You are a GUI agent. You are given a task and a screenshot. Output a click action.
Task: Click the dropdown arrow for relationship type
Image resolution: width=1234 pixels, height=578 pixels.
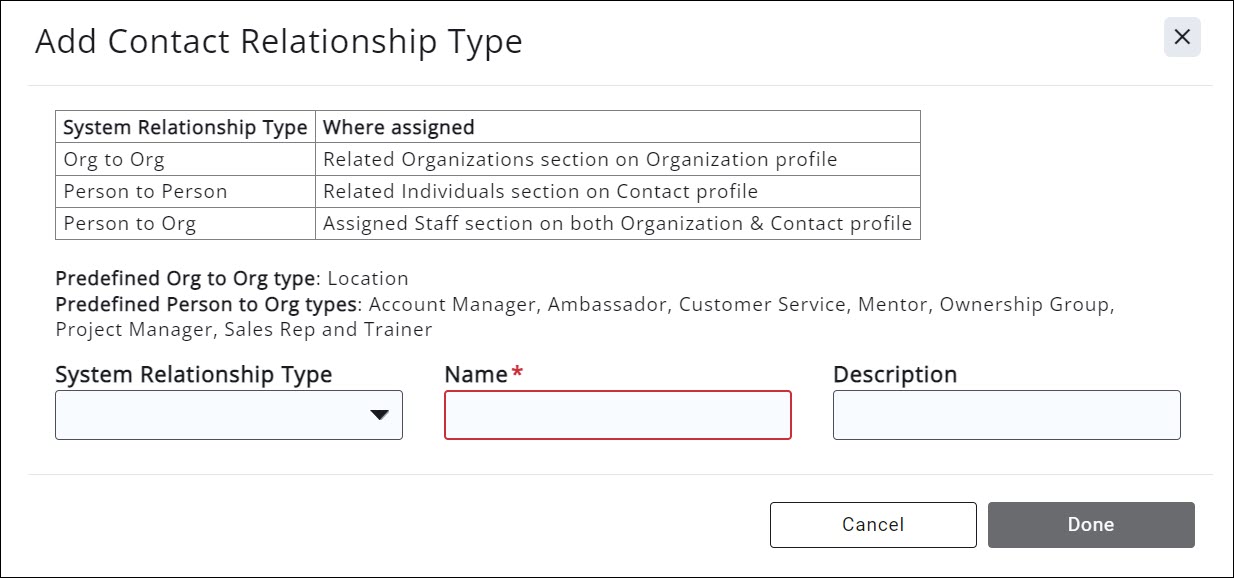[x=379, y=415]
